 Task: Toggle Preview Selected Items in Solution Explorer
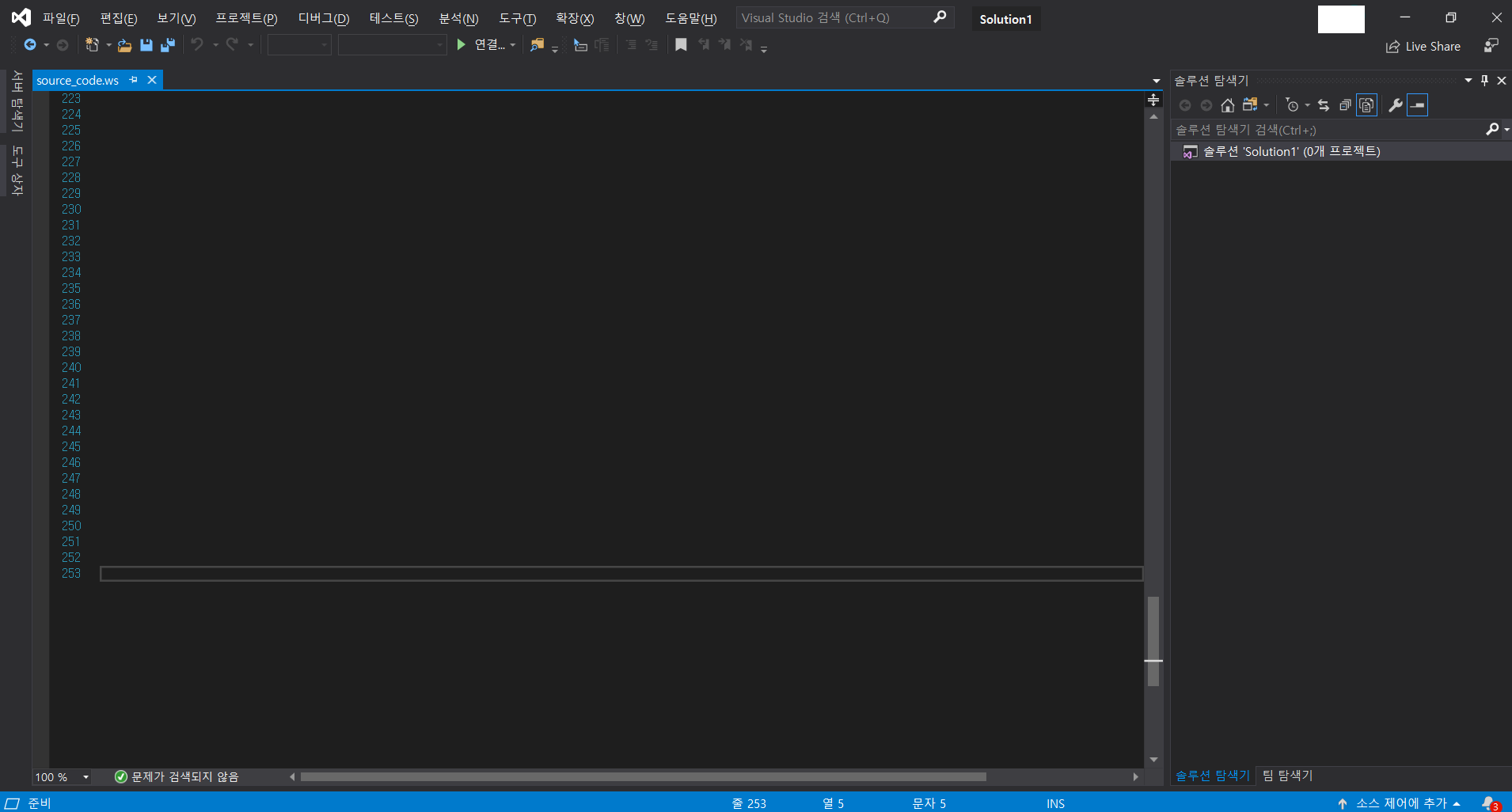point(1366,104)
